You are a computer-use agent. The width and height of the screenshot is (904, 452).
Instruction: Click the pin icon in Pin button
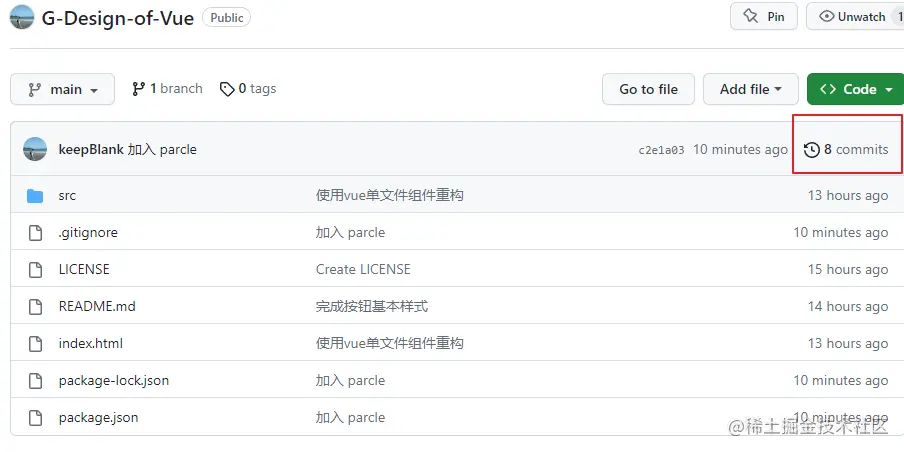click(x=751, y=16)
